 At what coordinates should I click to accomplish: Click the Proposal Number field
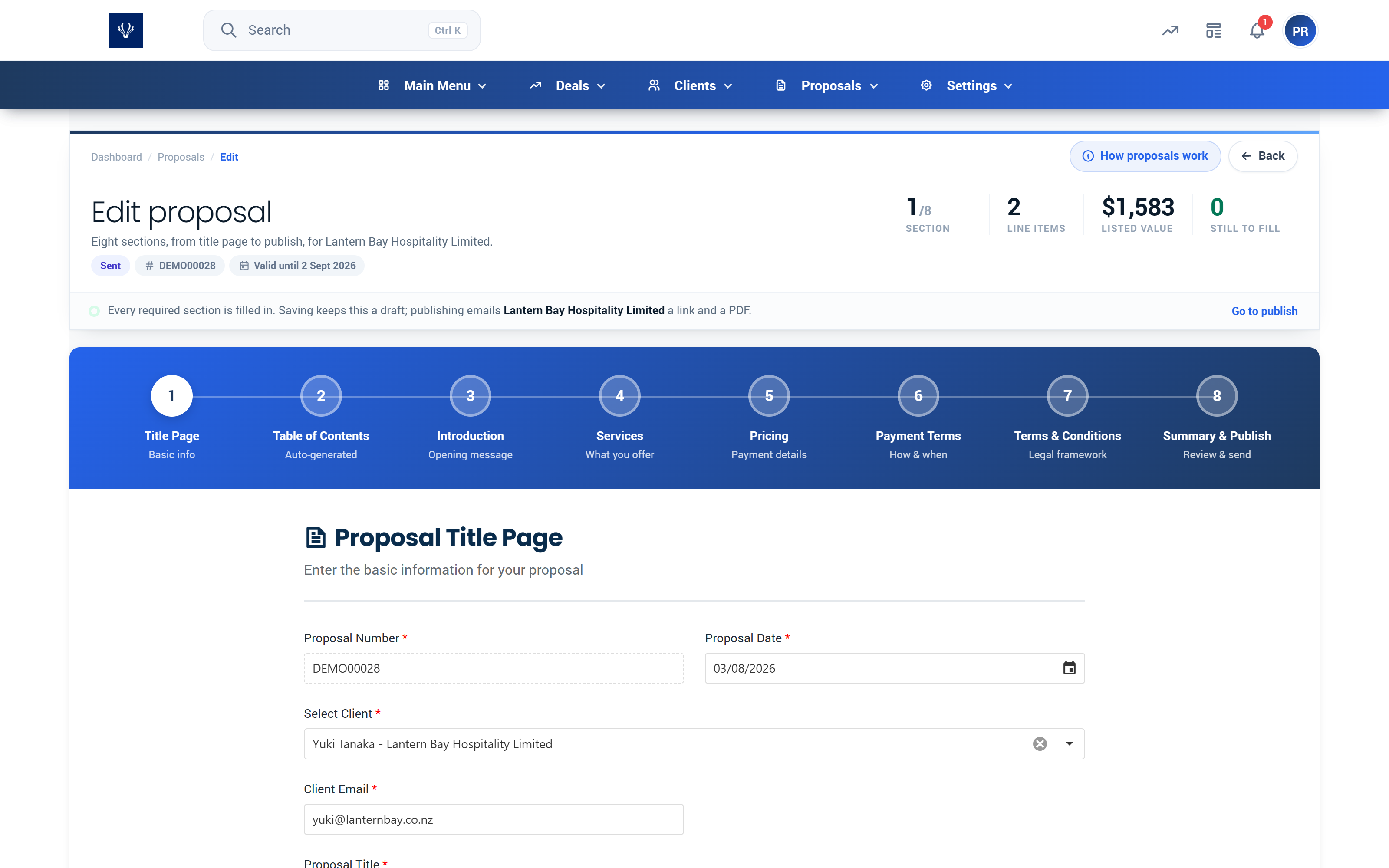[494, 668]
